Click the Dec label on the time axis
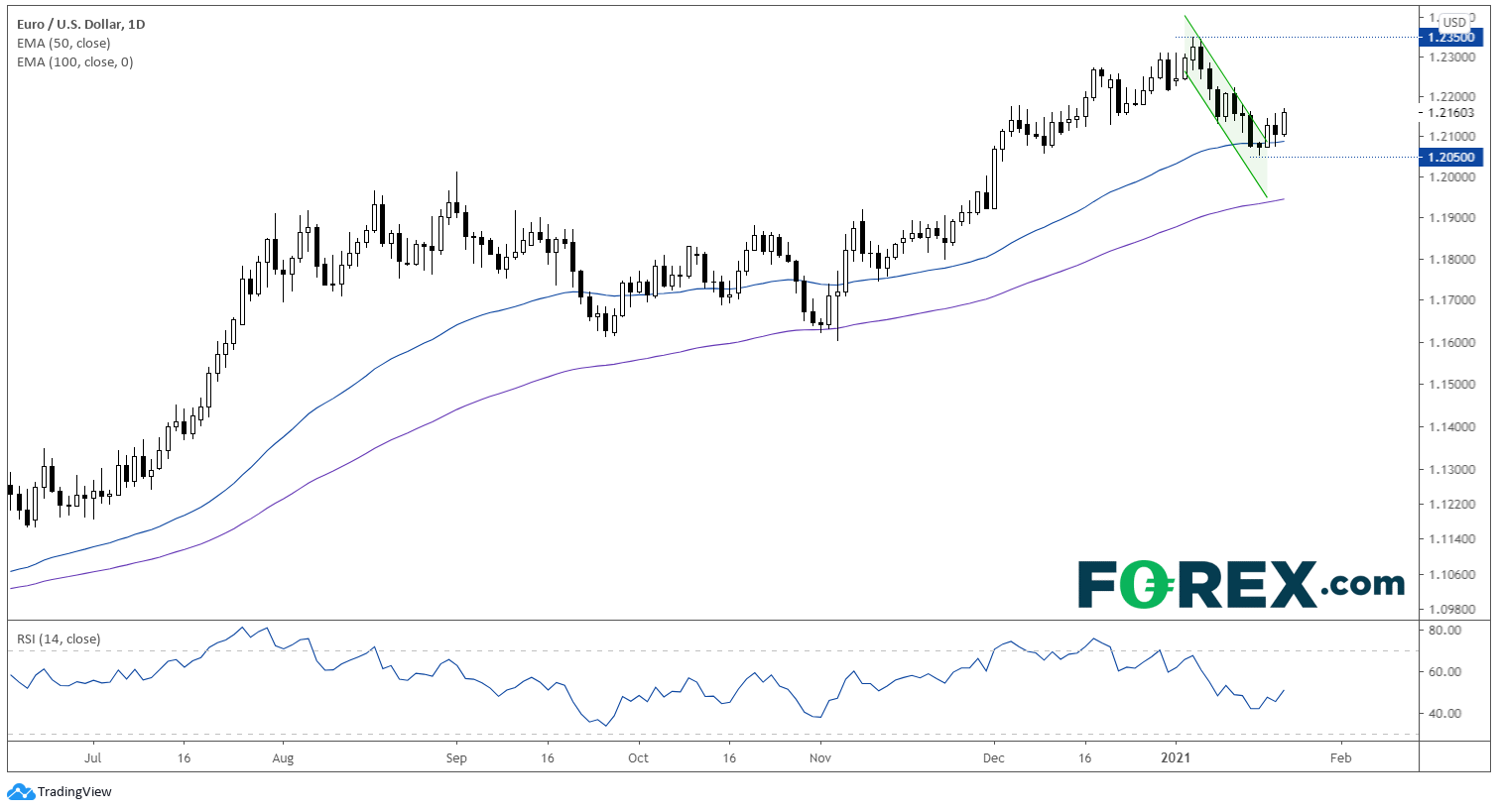The width and height of the screenshot is (1498, 812). tap(993, 757)
